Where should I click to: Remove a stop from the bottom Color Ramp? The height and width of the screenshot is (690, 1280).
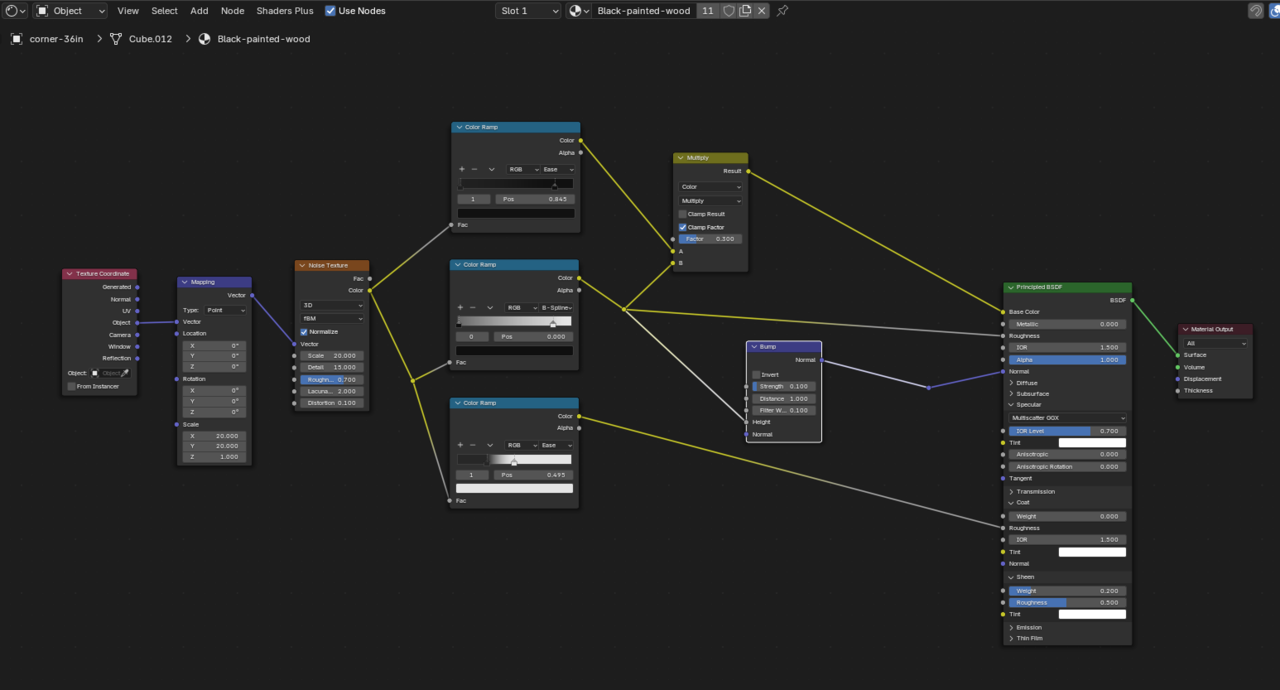point(474,446)
